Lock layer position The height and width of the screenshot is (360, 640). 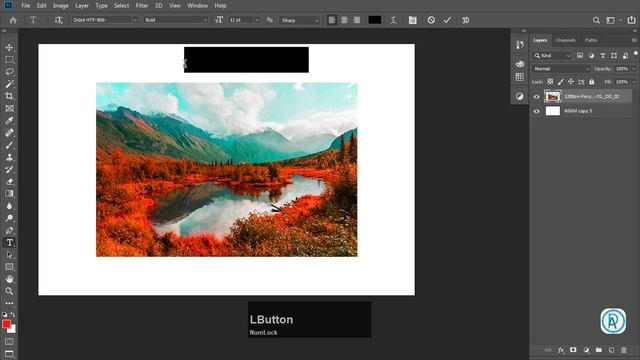tap(571, 82)
